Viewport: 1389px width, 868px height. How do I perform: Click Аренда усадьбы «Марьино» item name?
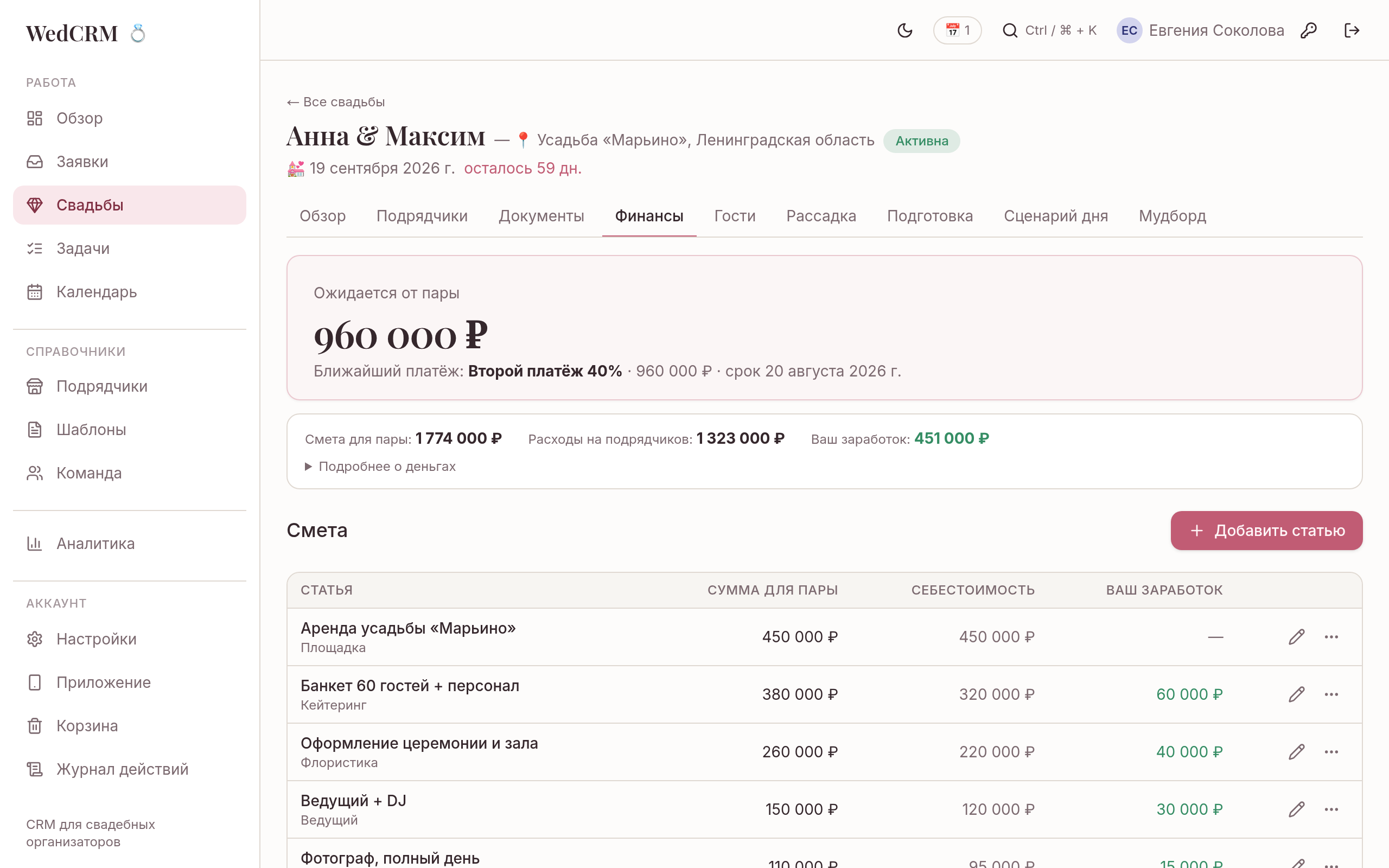408,628
